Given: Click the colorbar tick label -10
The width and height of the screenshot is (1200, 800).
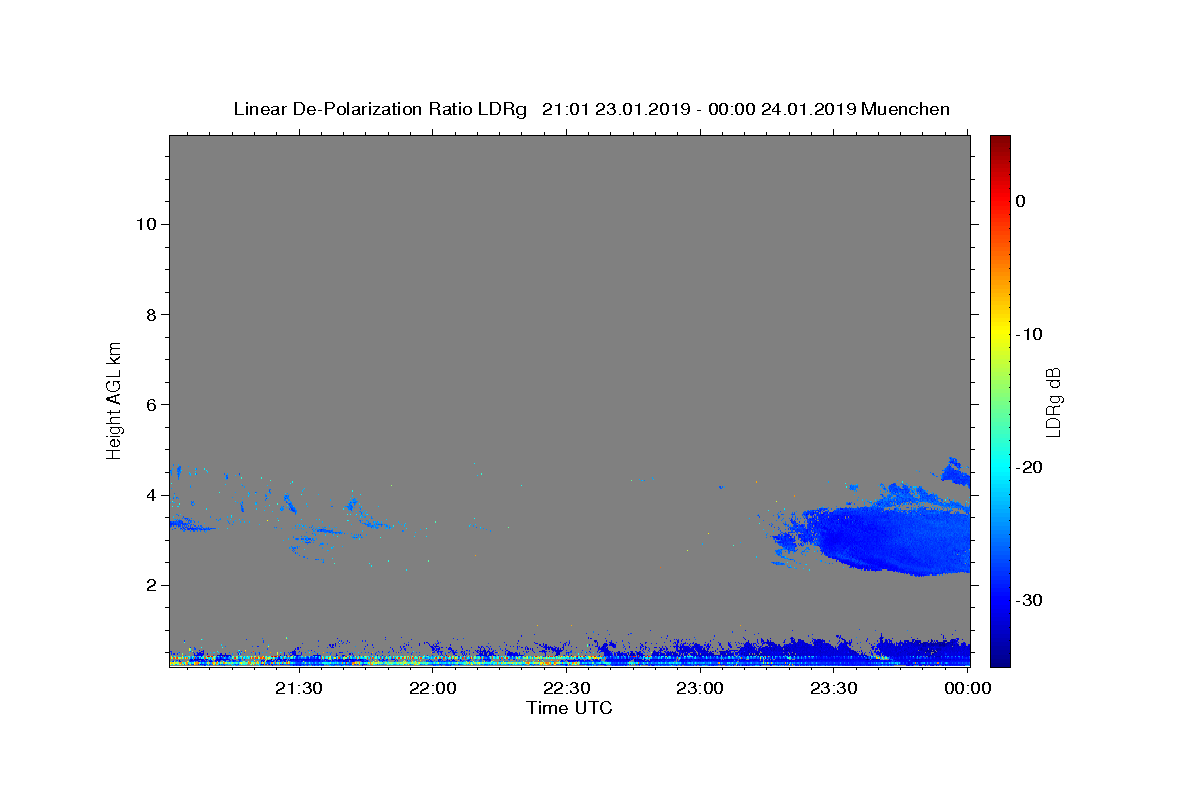Looking at the screenshot, I should click(1030, 334).
